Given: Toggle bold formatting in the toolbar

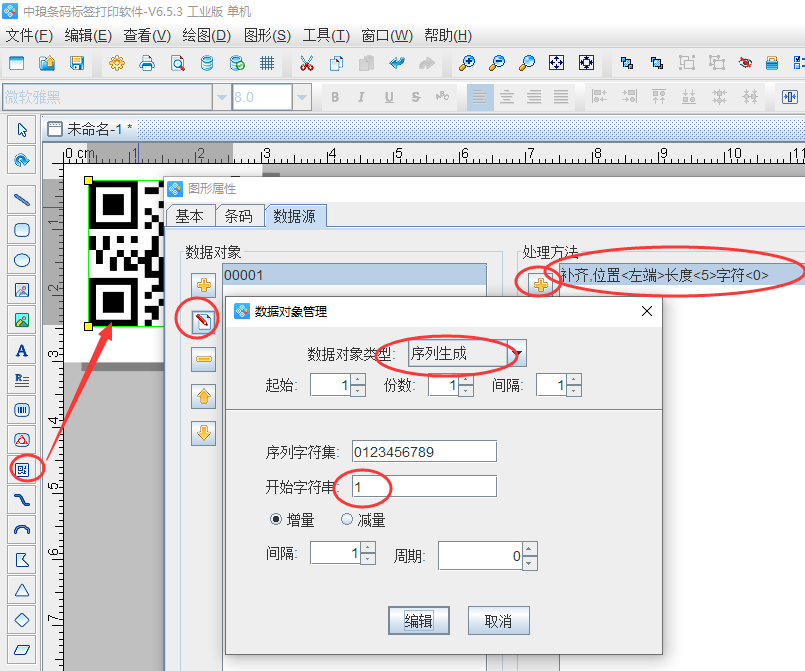Looking at the screenshot, I should click(x=335, y=97).
